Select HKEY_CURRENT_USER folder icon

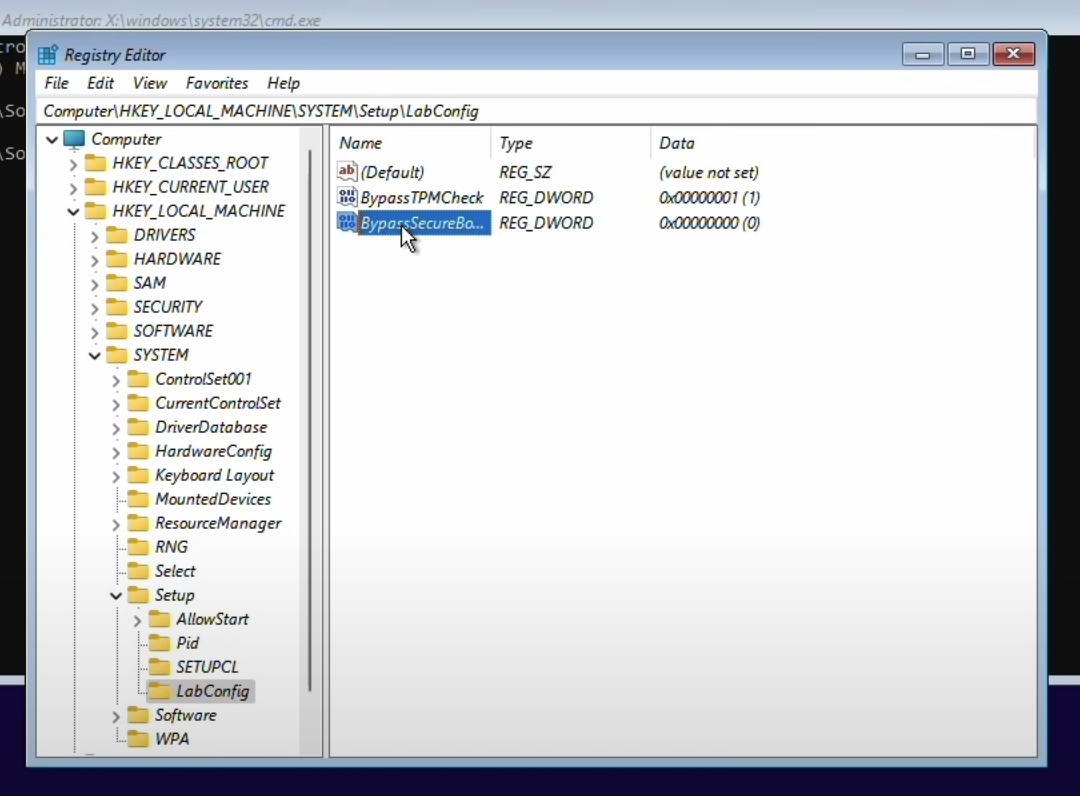point(95,187)
